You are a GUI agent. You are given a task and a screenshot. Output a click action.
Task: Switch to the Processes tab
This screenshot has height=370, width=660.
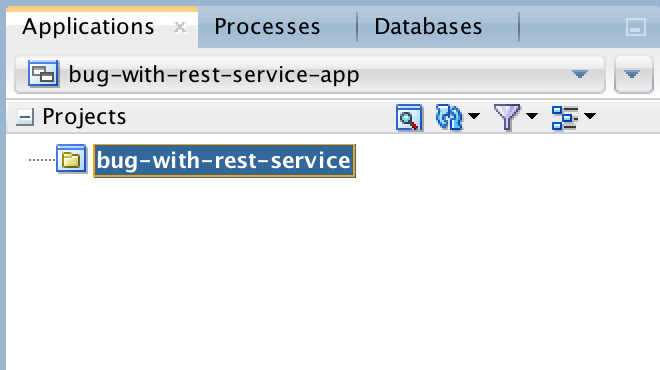pyautogui.click(x=267, y=27)
